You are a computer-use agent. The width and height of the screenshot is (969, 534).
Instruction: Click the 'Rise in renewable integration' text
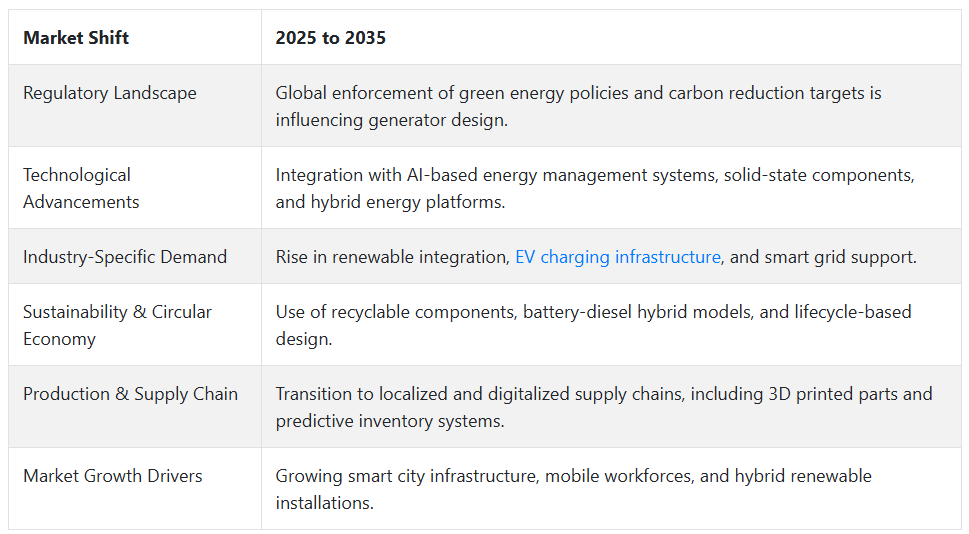(392, 256)
